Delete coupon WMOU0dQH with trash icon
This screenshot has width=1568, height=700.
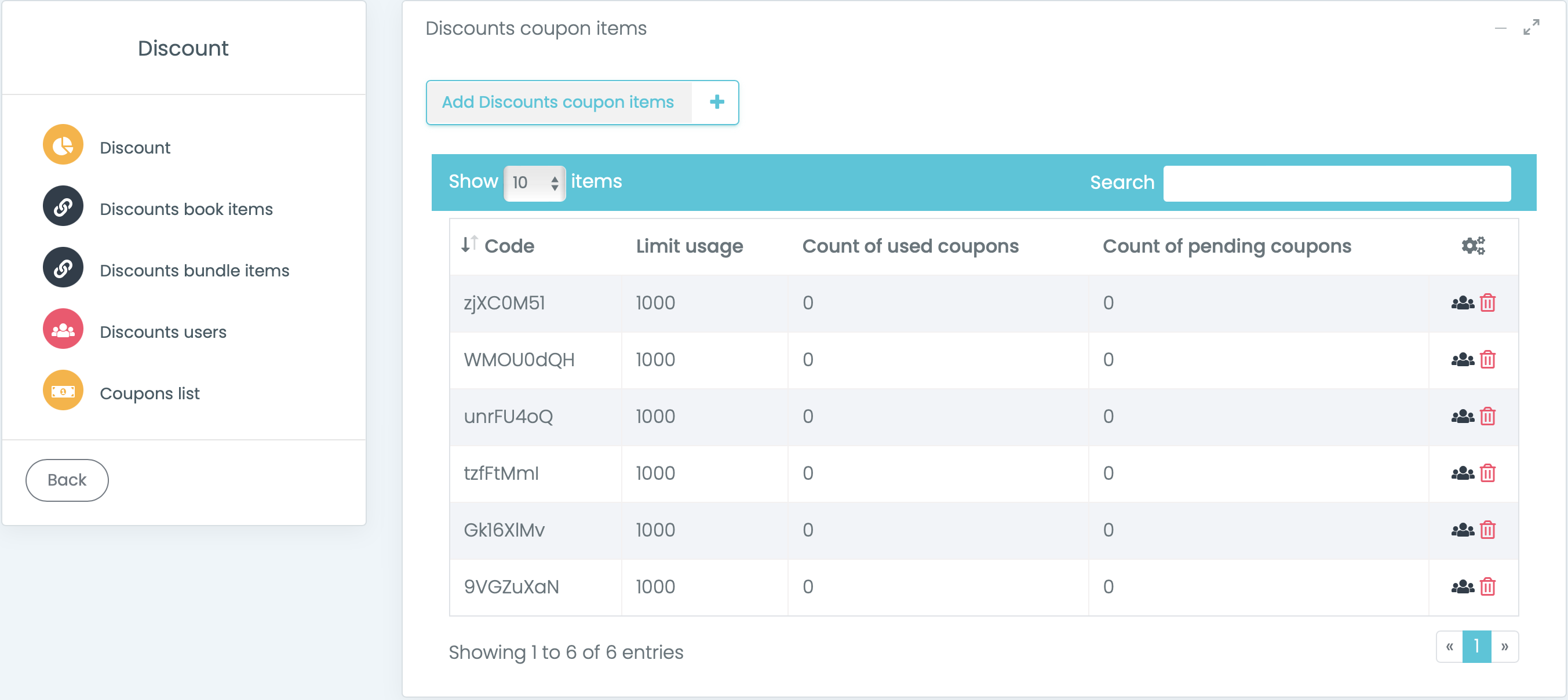click(x=1487, y=360)
